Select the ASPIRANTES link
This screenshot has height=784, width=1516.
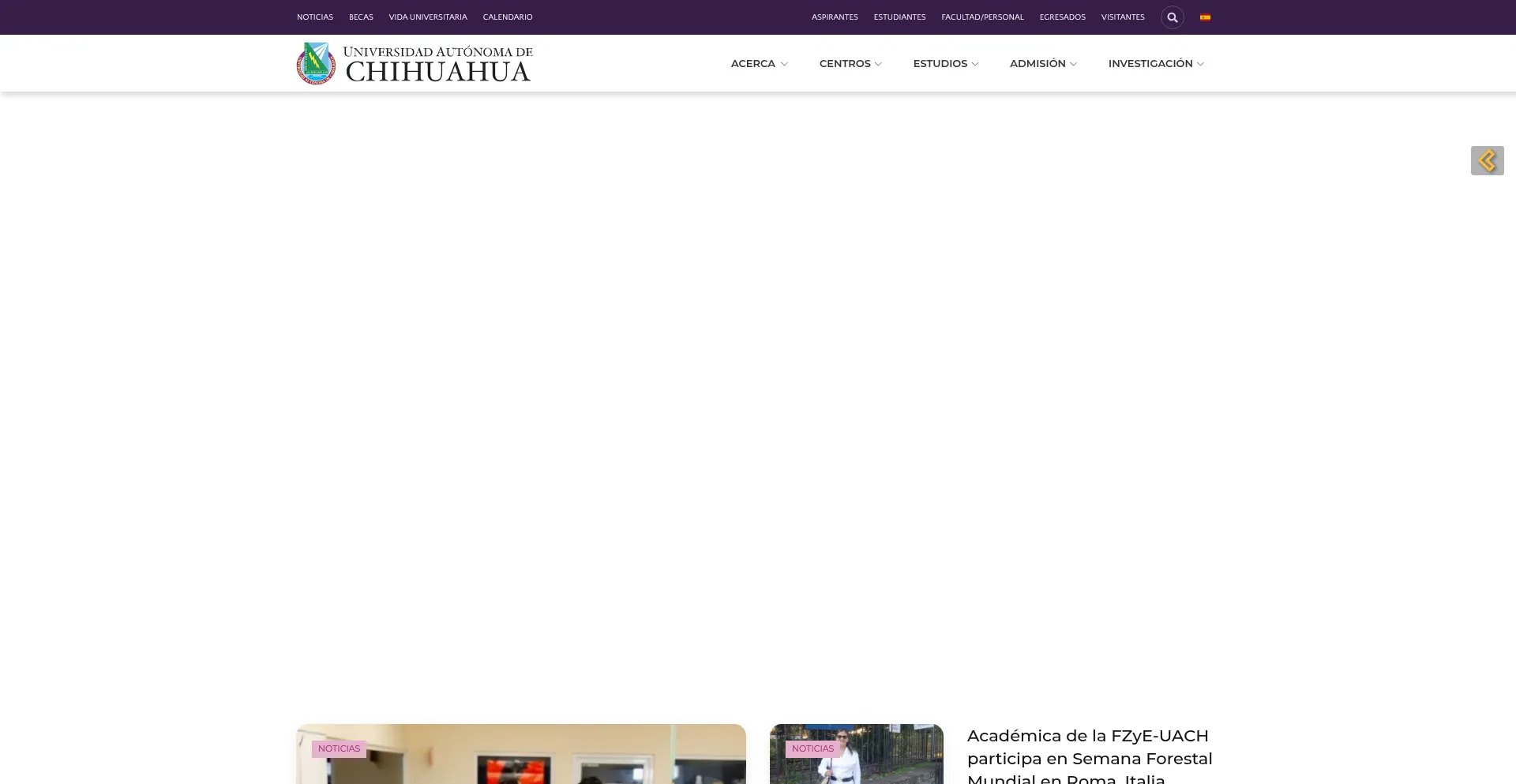pyautogui.click(x=835, y=17)
